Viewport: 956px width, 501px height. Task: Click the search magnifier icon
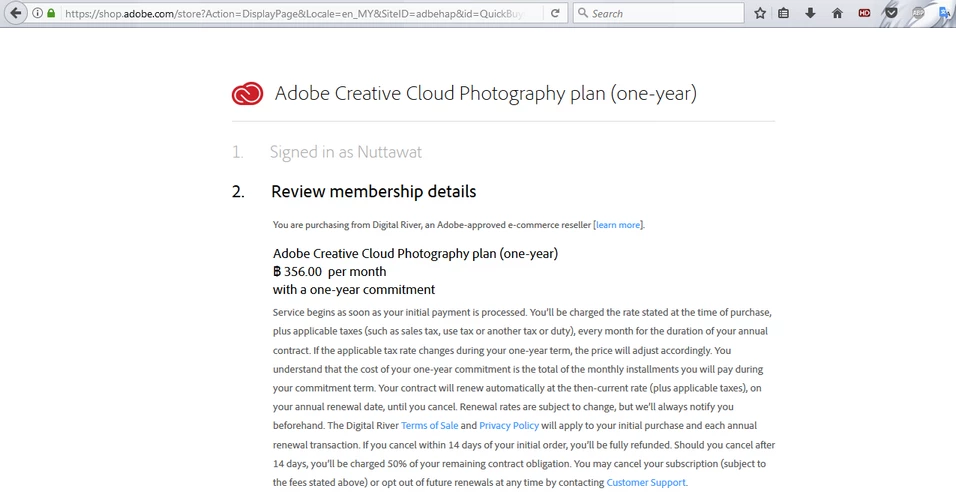point(583,13)
